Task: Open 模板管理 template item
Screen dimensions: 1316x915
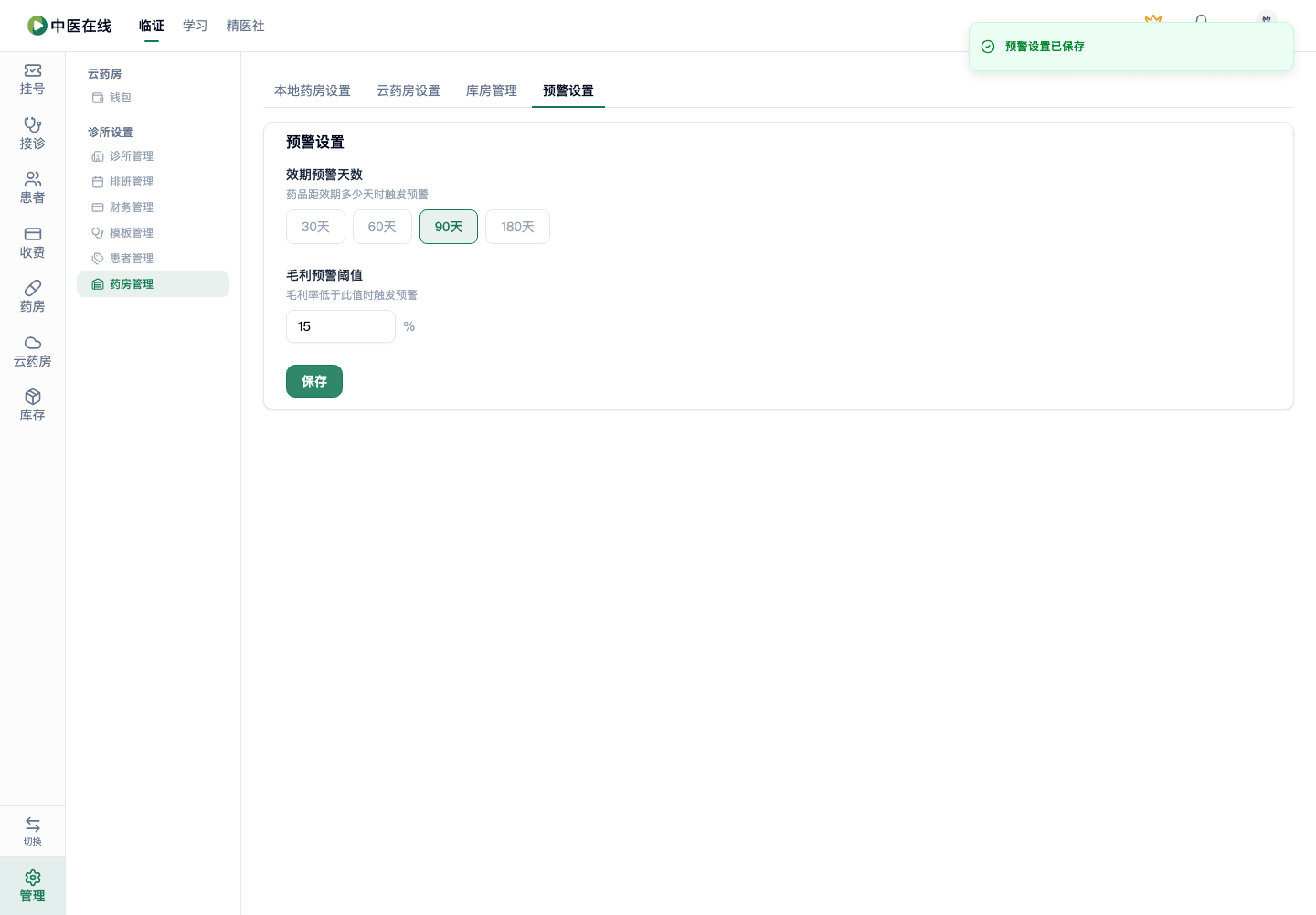Action: [153, 233]
